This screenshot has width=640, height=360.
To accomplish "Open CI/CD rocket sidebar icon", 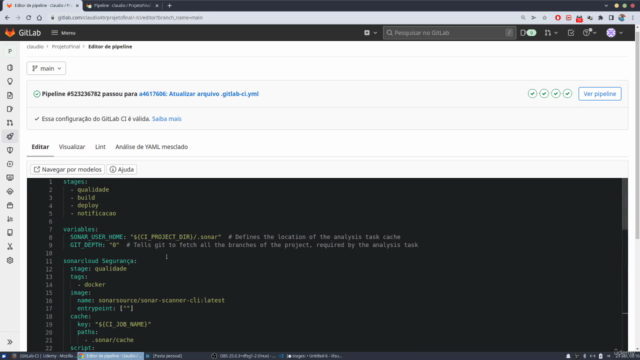I will tap(10, 136).
